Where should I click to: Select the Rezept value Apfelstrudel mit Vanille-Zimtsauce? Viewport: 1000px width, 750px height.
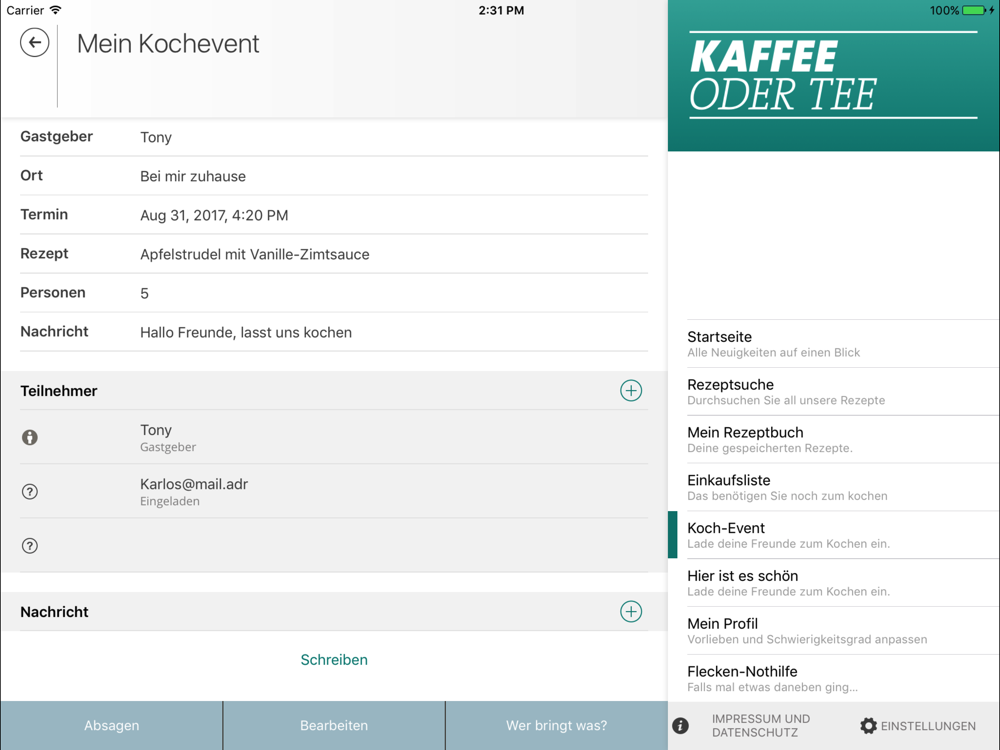[254, 254]
